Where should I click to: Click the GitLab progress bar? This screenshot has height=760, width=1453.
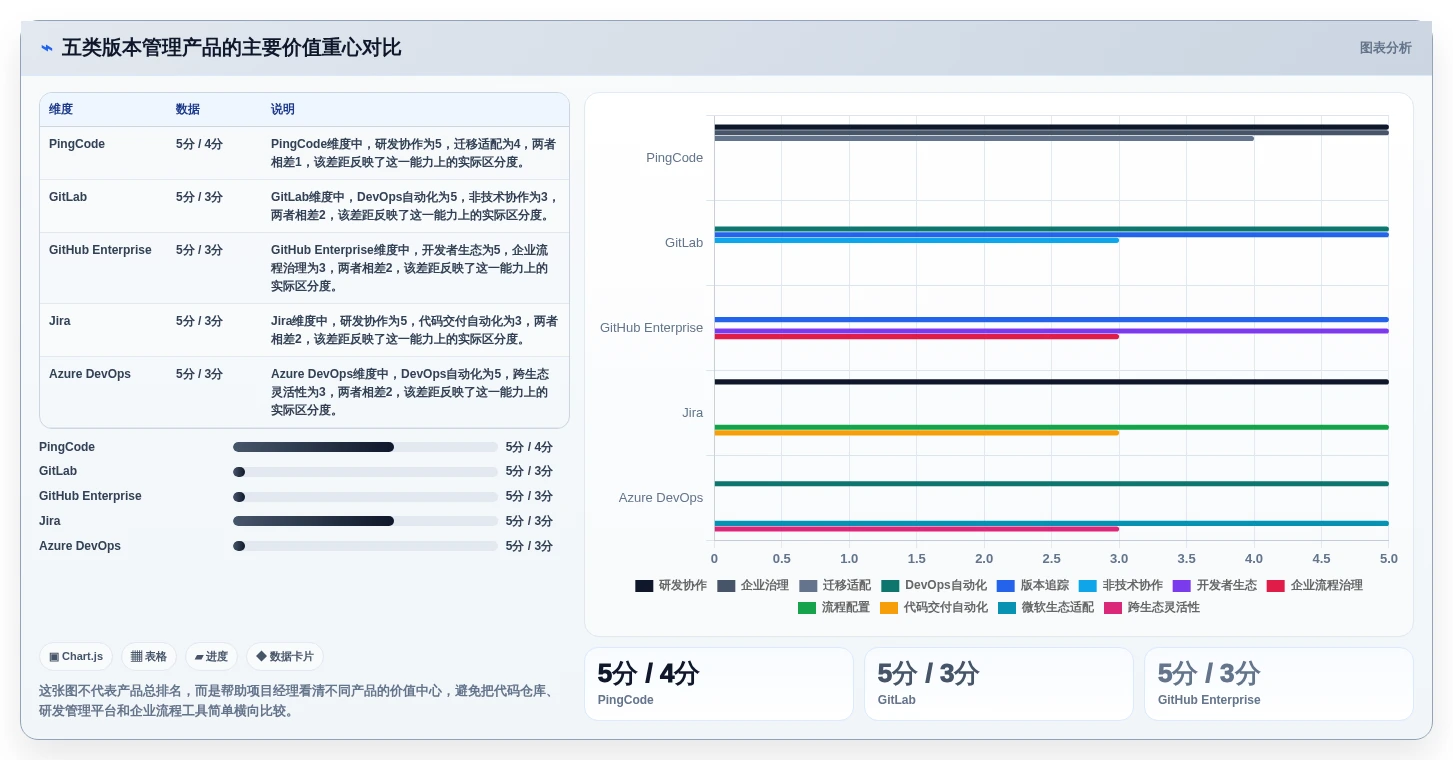click(365, 472)
